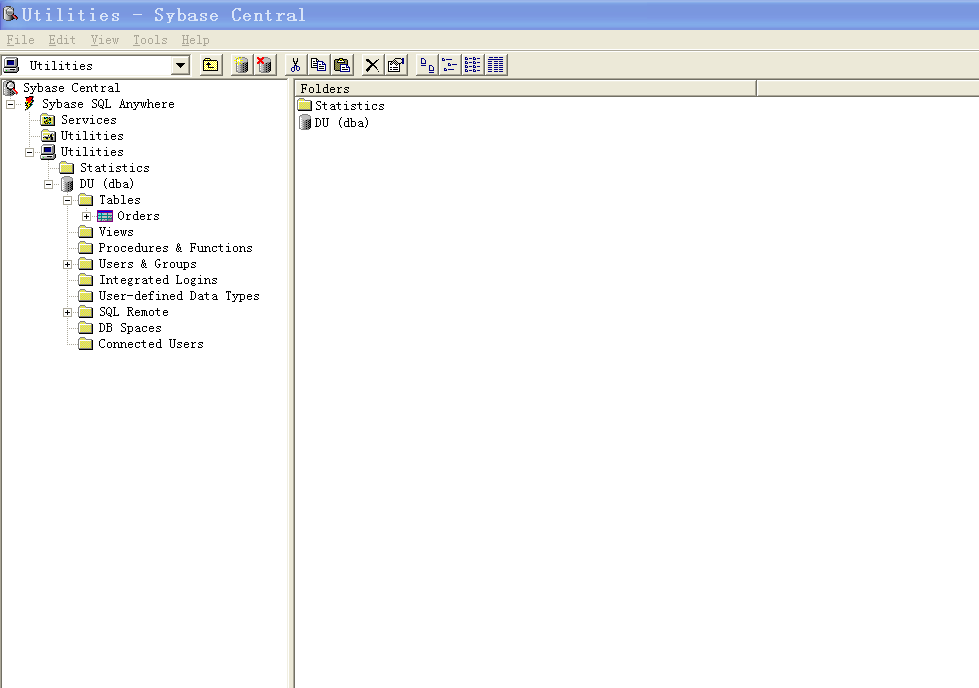Viewport: 979px width, 688px height.
Task: Open the View menu
Action: tap(104, 40)
